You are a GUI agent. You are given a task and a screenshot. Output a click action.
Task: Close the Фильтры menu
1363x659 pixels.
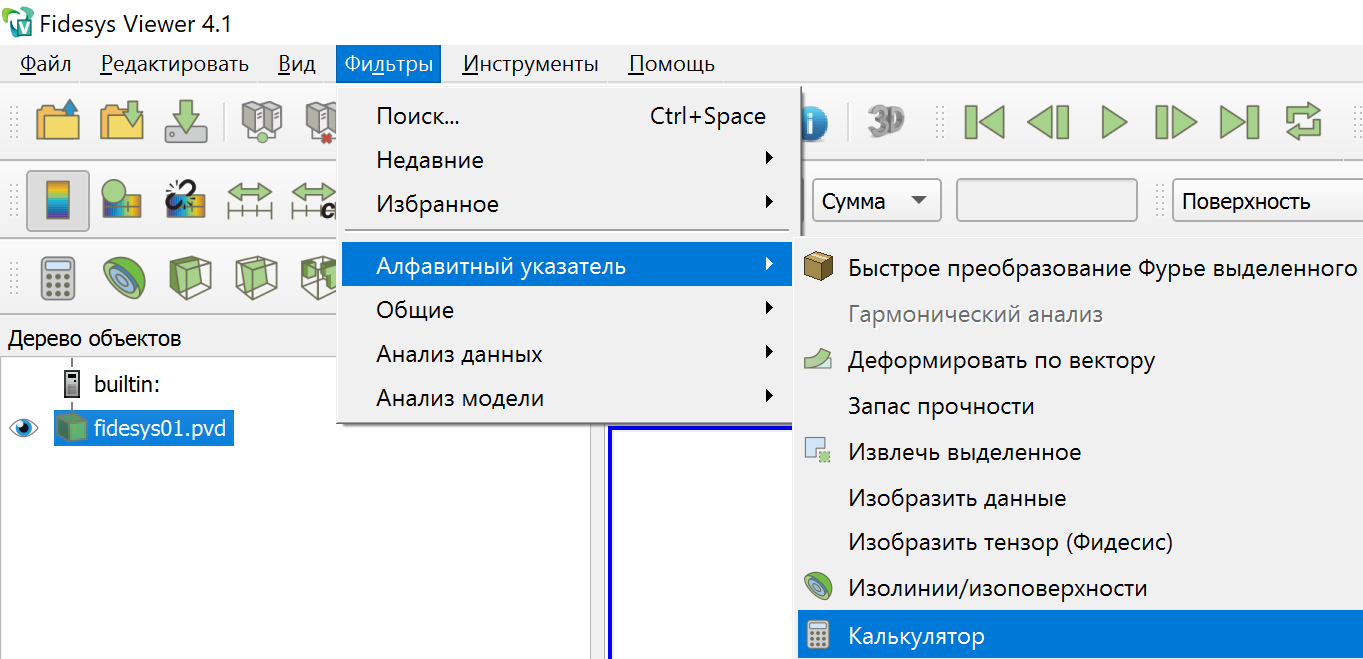click(389, 65)
